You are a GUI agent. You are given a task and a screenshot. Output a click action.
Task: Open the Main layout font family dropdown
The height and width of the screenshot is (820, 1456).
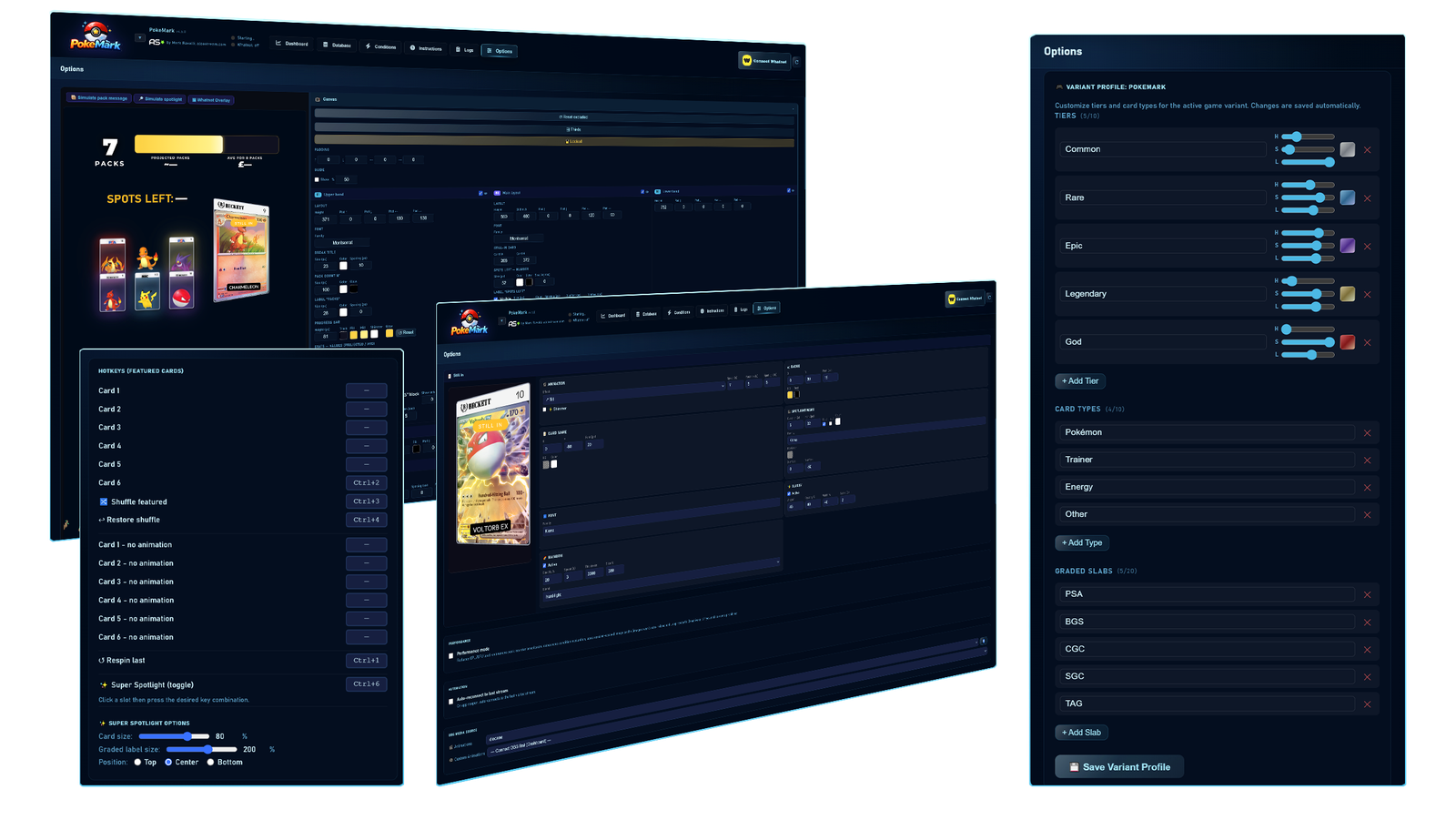(519, 238)
